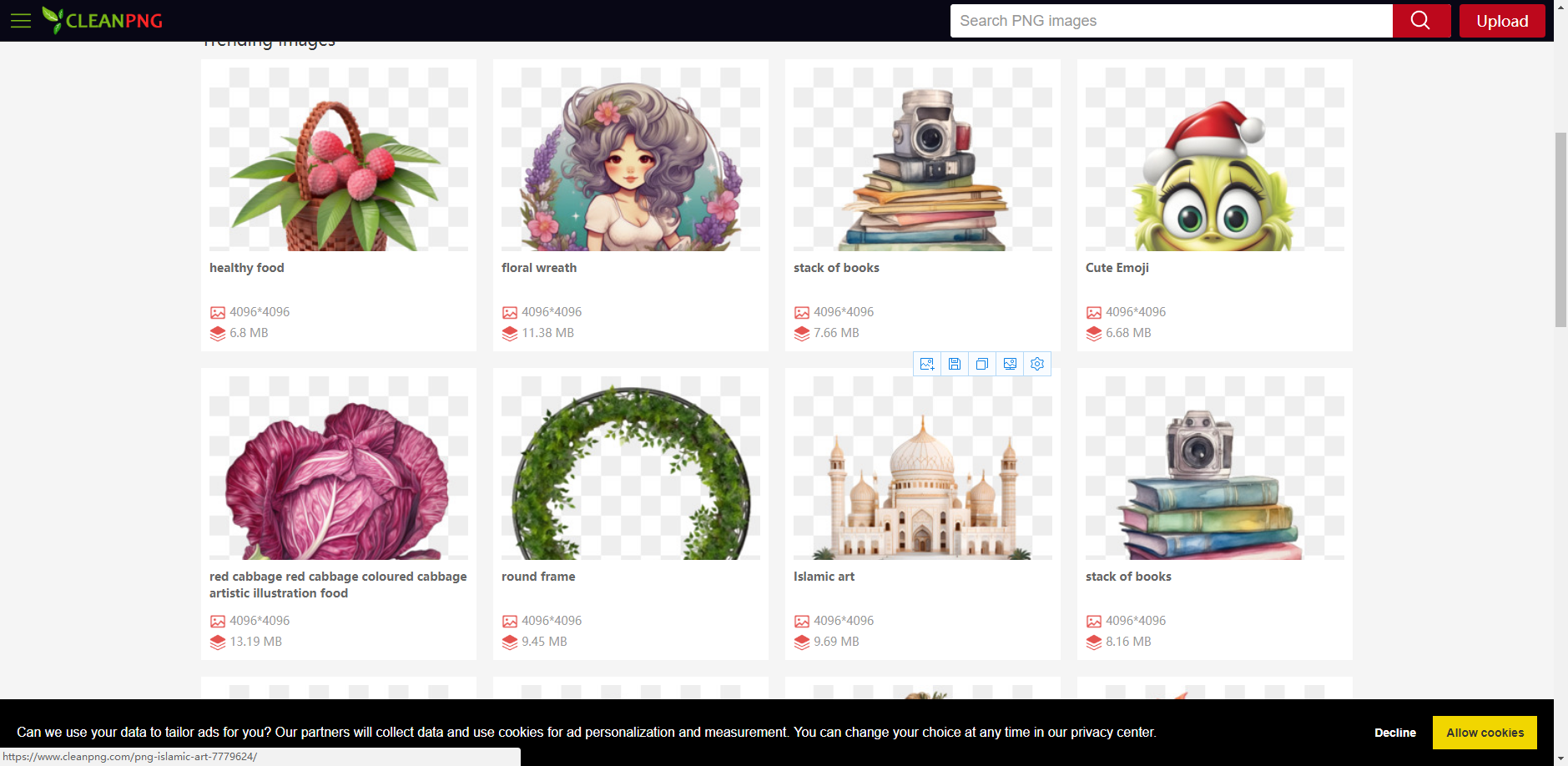
Task: Follow the 'round frame' title link
Action: click(x=538, y=577)
